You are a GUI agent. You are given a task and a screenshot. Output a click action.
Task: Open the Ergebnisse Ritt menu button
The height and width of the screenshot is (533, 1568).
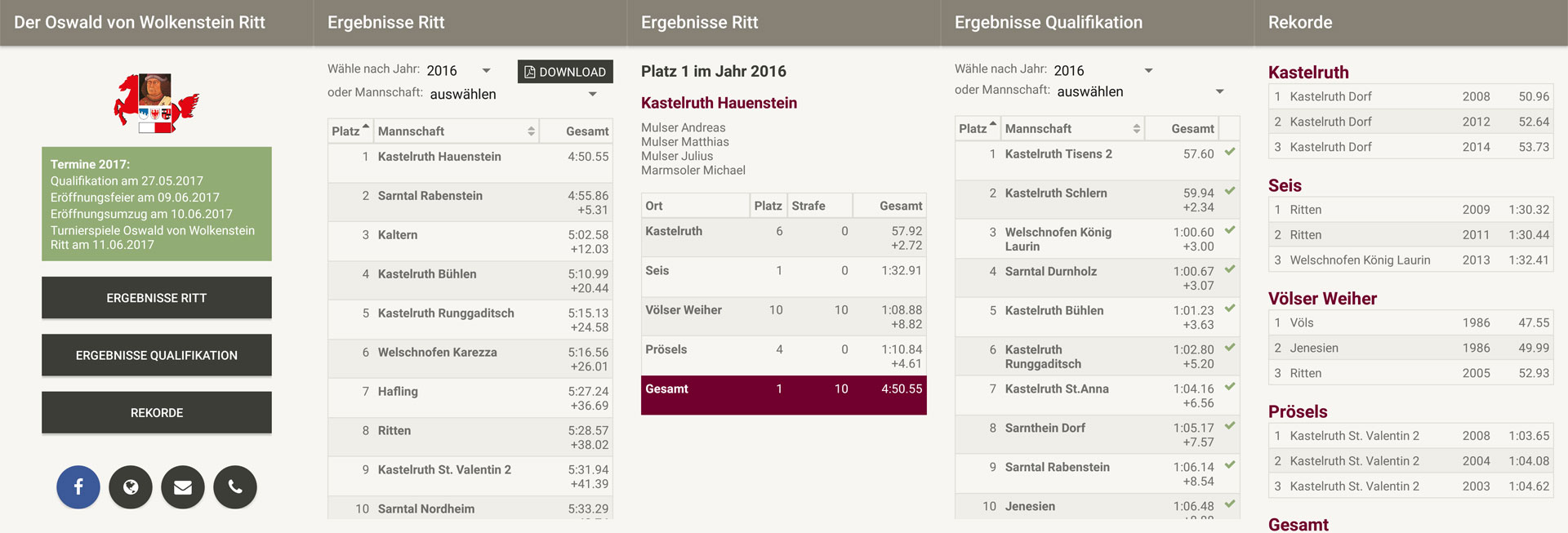pos(157,298)
